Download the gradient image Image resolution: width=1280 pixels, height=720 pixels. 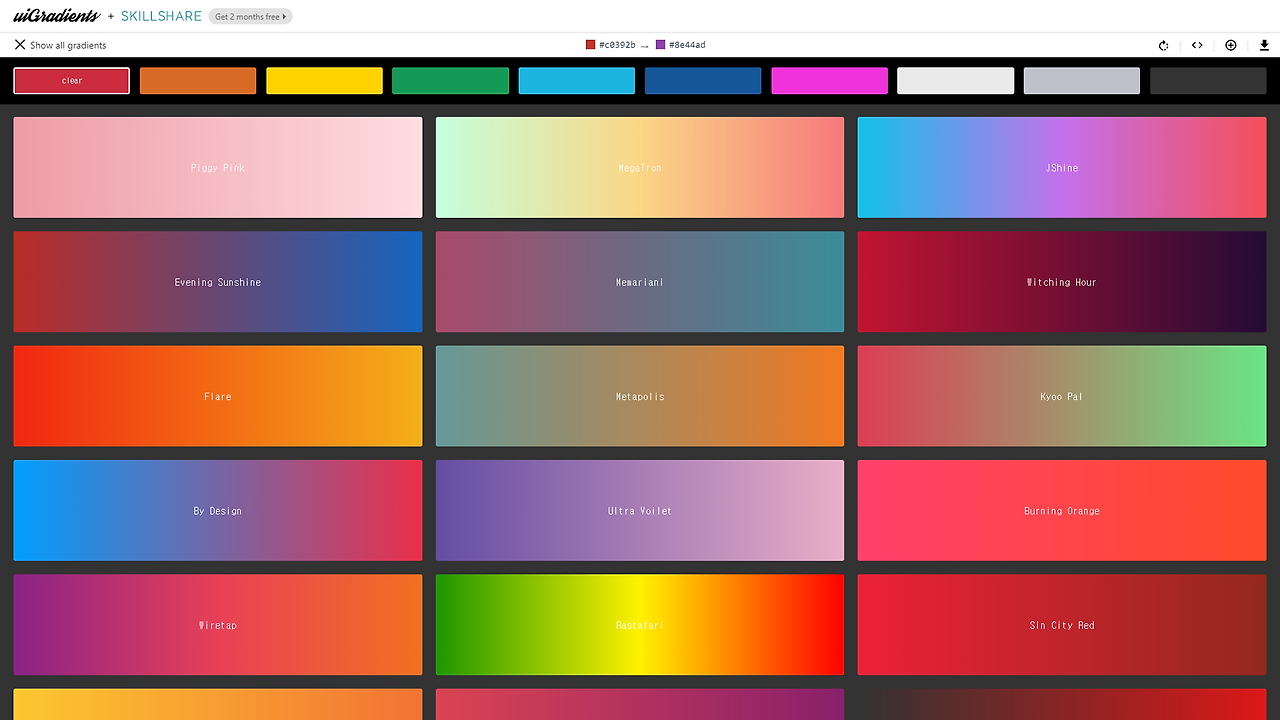1265,45
